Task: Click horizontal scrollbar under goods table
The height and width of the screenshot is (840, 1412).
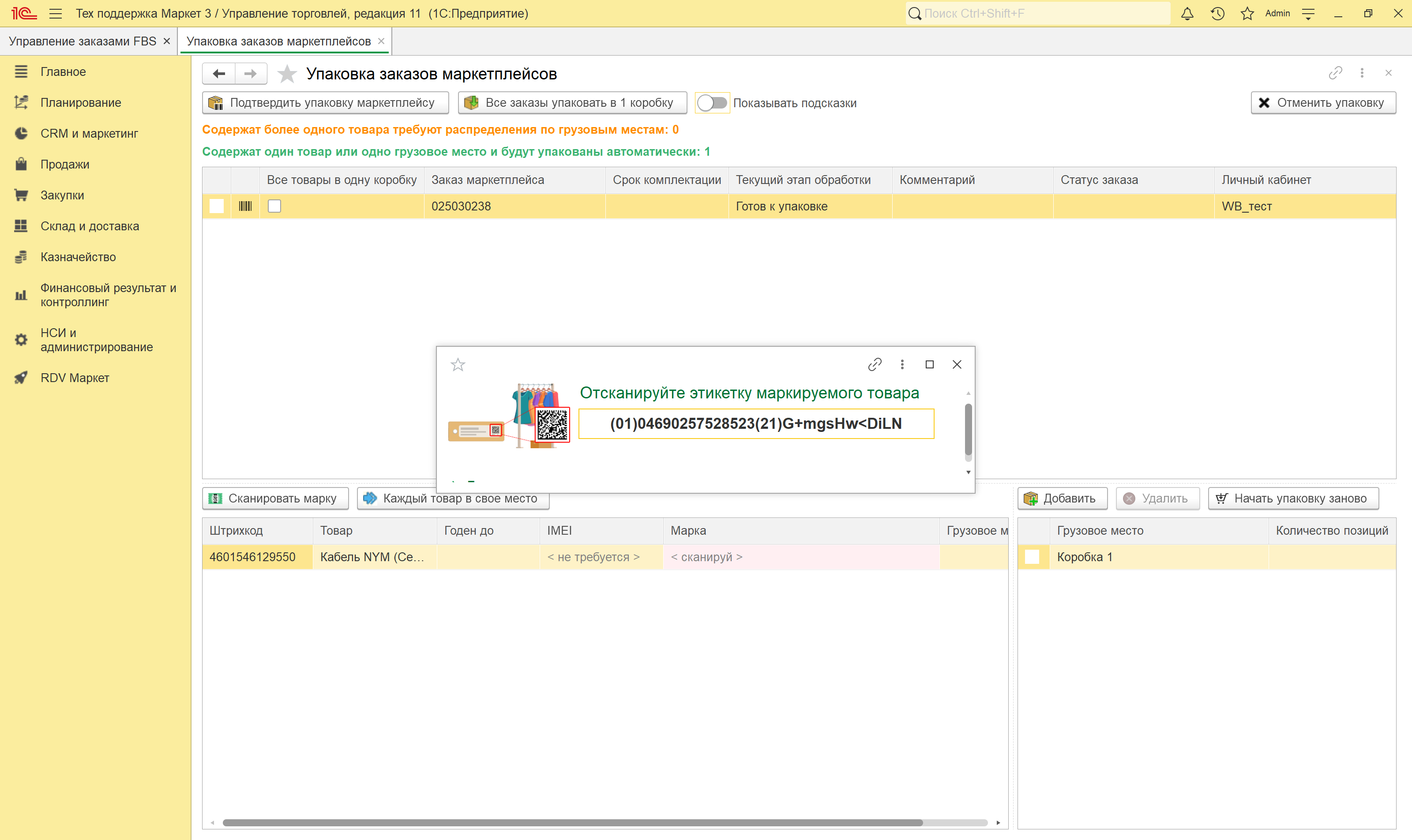Action: pos(572,822)
